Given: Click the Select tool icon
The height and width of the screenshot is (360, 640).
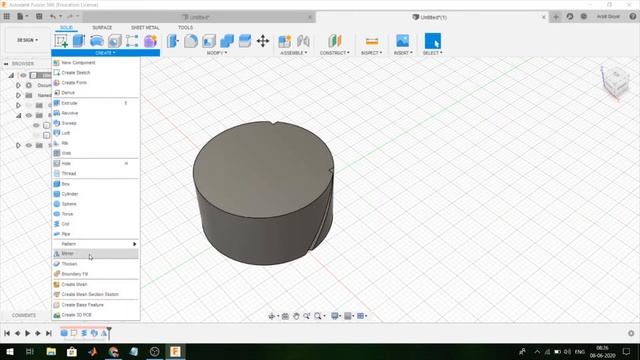Looking at the screenshot, I should (x=433, y=41).
